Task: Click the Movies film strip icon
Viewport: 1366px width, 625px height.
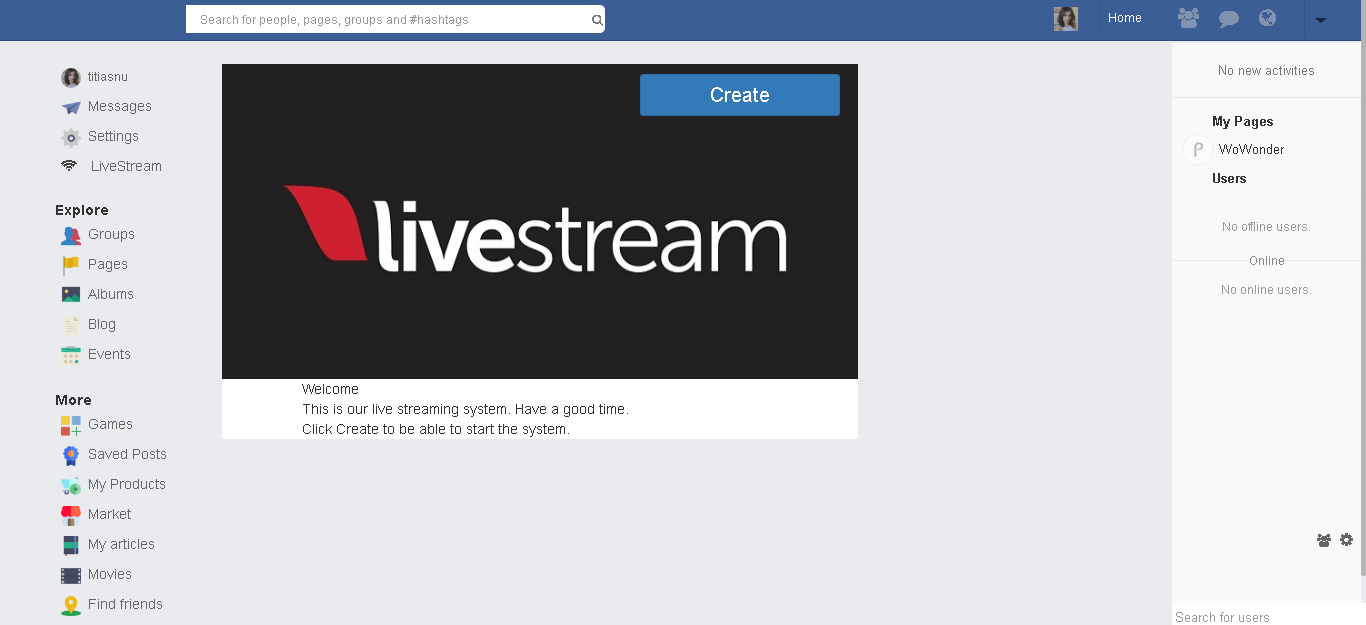Action: tap(70, 575)
